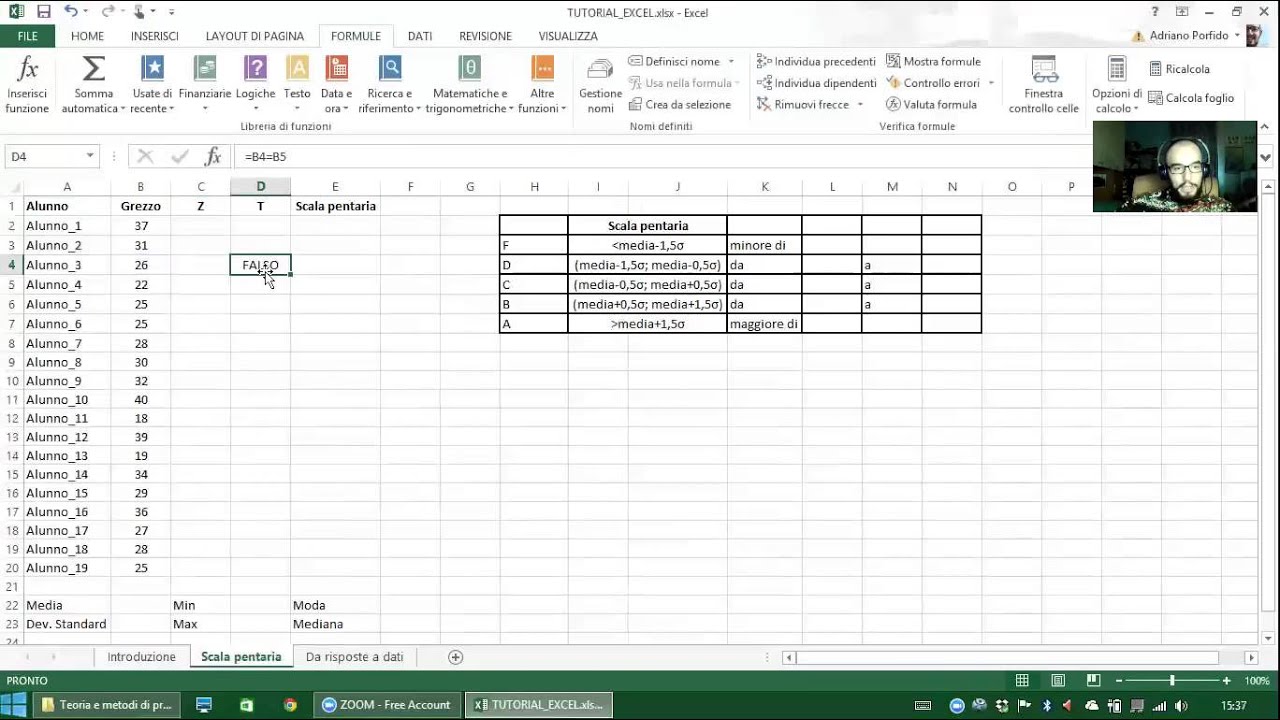The width and height of the screenshot is (1280, 720).
Task: Switch to HOME ribbon tab
Action: click(87, 36)
